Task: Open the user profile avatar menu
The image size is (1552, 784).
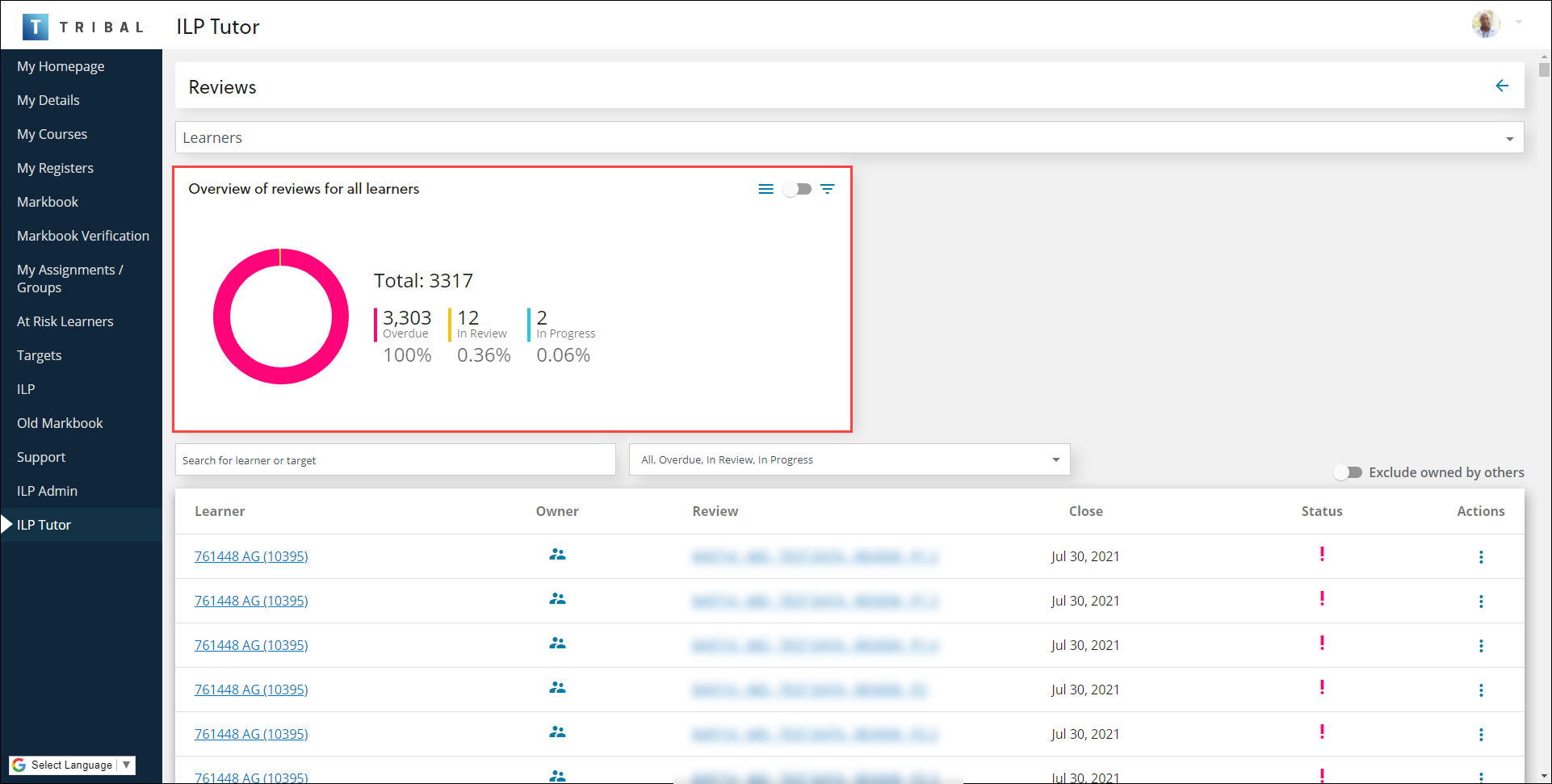Action: coord(1486,23)
